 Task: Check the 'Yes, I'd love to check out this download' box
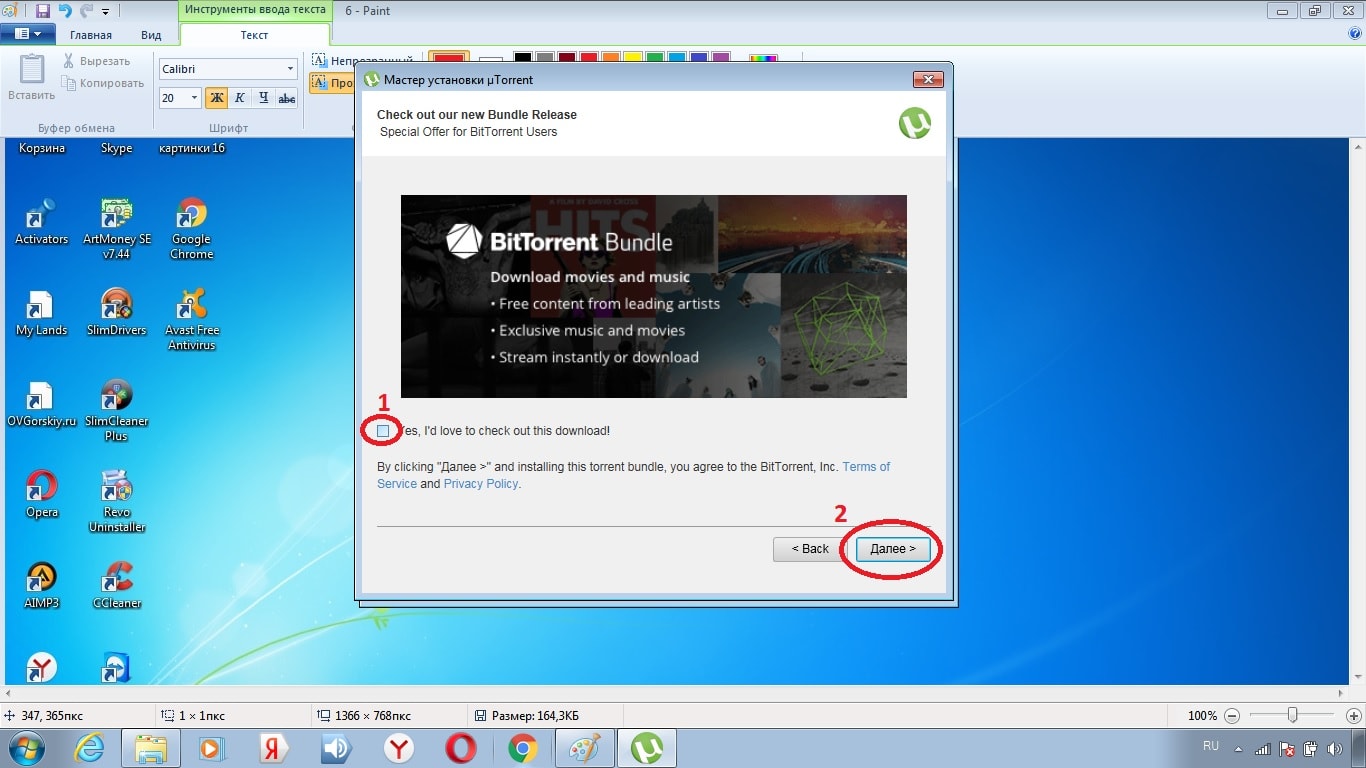(x=383, y=431)
